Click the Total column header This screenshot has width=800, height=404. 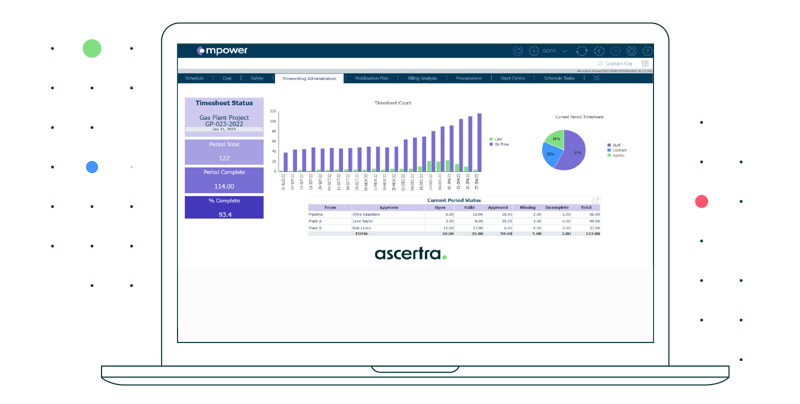click(586, 208)
